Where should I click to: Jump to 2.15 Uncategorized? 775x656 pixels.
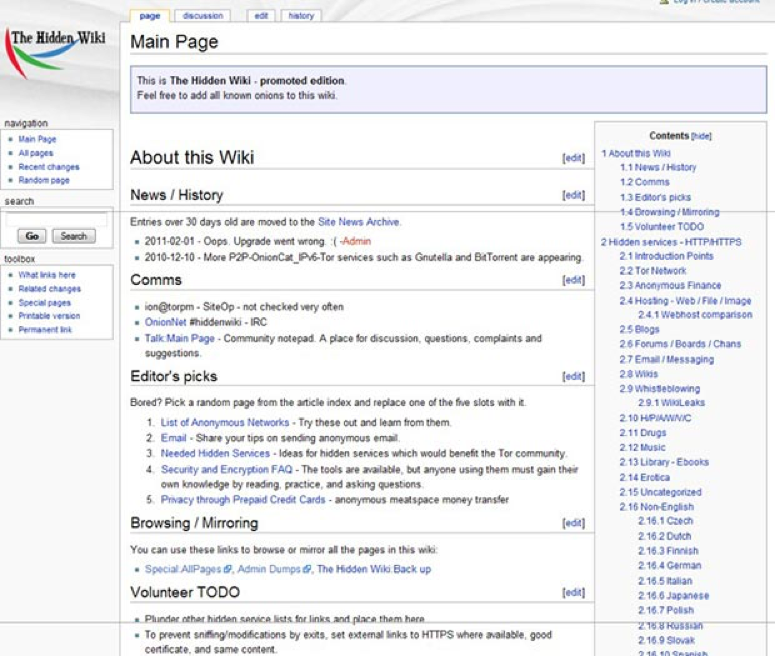coord(660,492)
